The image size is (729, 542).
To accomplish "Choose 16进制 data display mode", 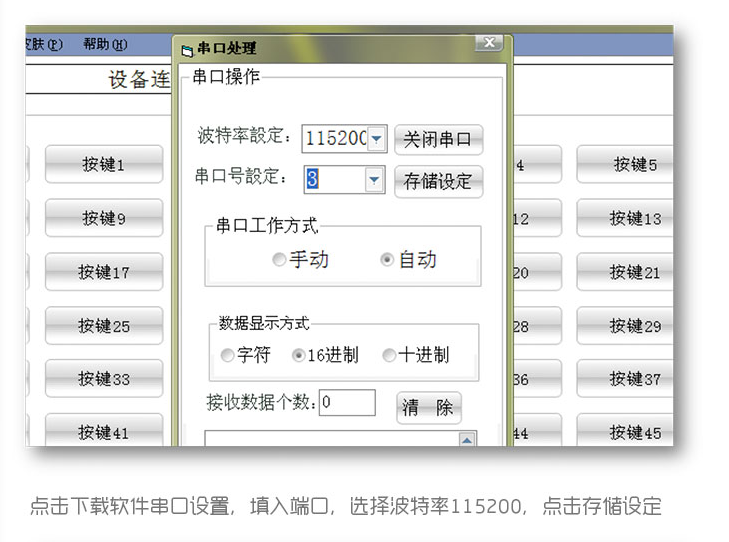I will (298, 355).
